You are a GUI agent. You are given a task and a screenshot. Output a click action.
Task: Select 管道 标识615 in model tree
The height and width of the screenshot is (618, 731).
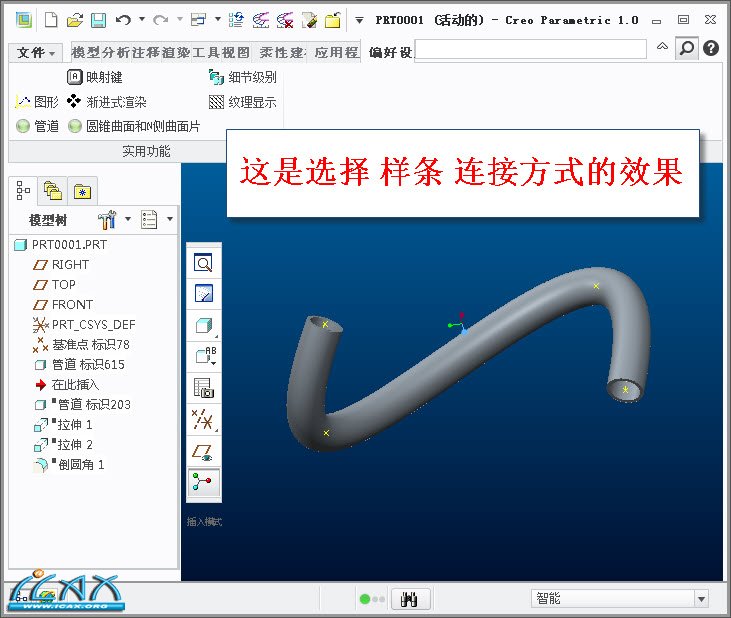[x=87, y=364]
